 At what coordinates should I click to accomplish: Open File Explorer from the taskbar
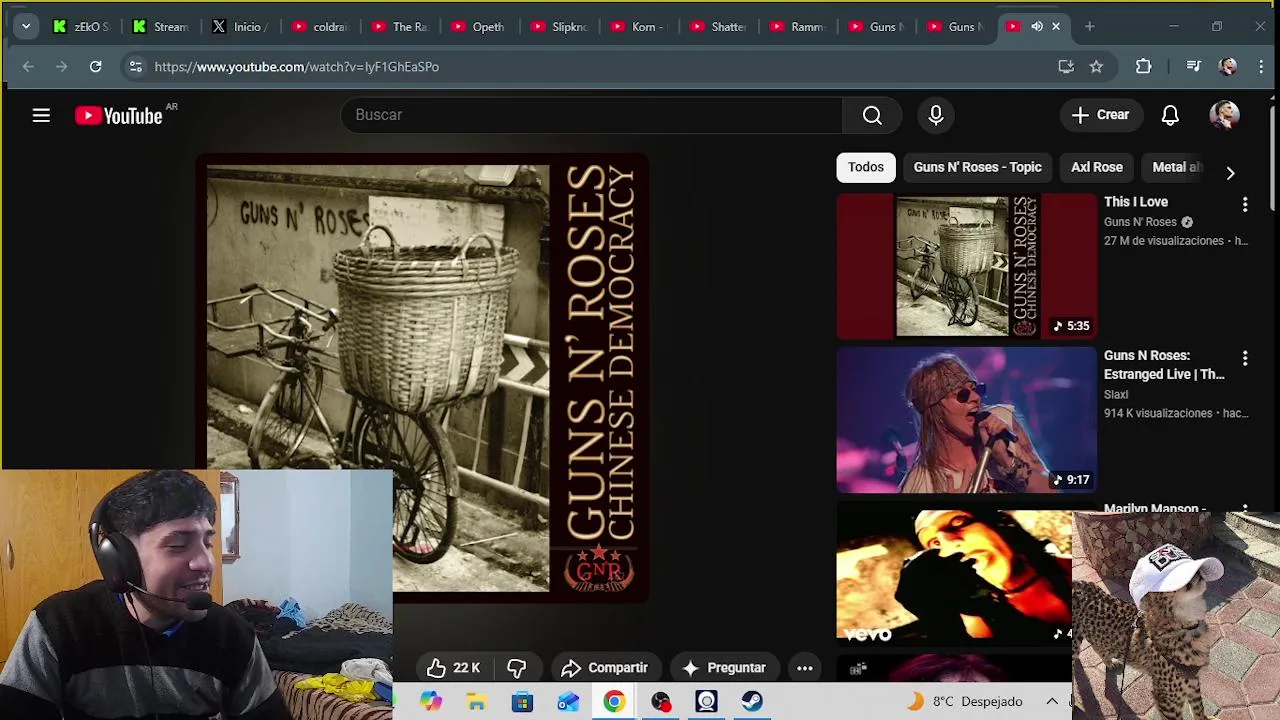click(476, 702)
